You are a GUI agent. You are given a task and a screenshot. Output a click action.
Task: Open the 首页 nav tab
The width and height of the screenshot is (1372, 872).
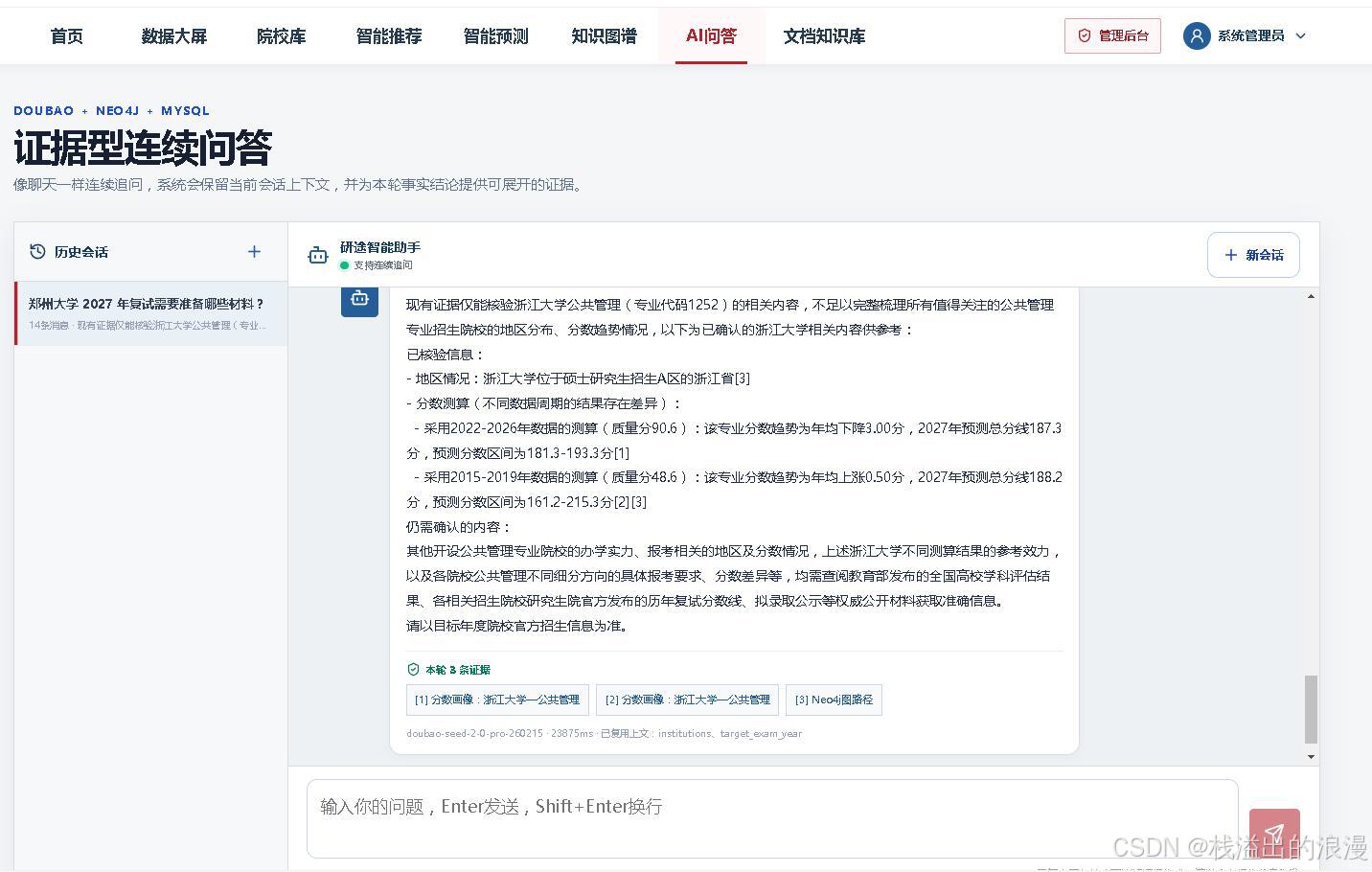pyautogui.click(x=66, y=36)
